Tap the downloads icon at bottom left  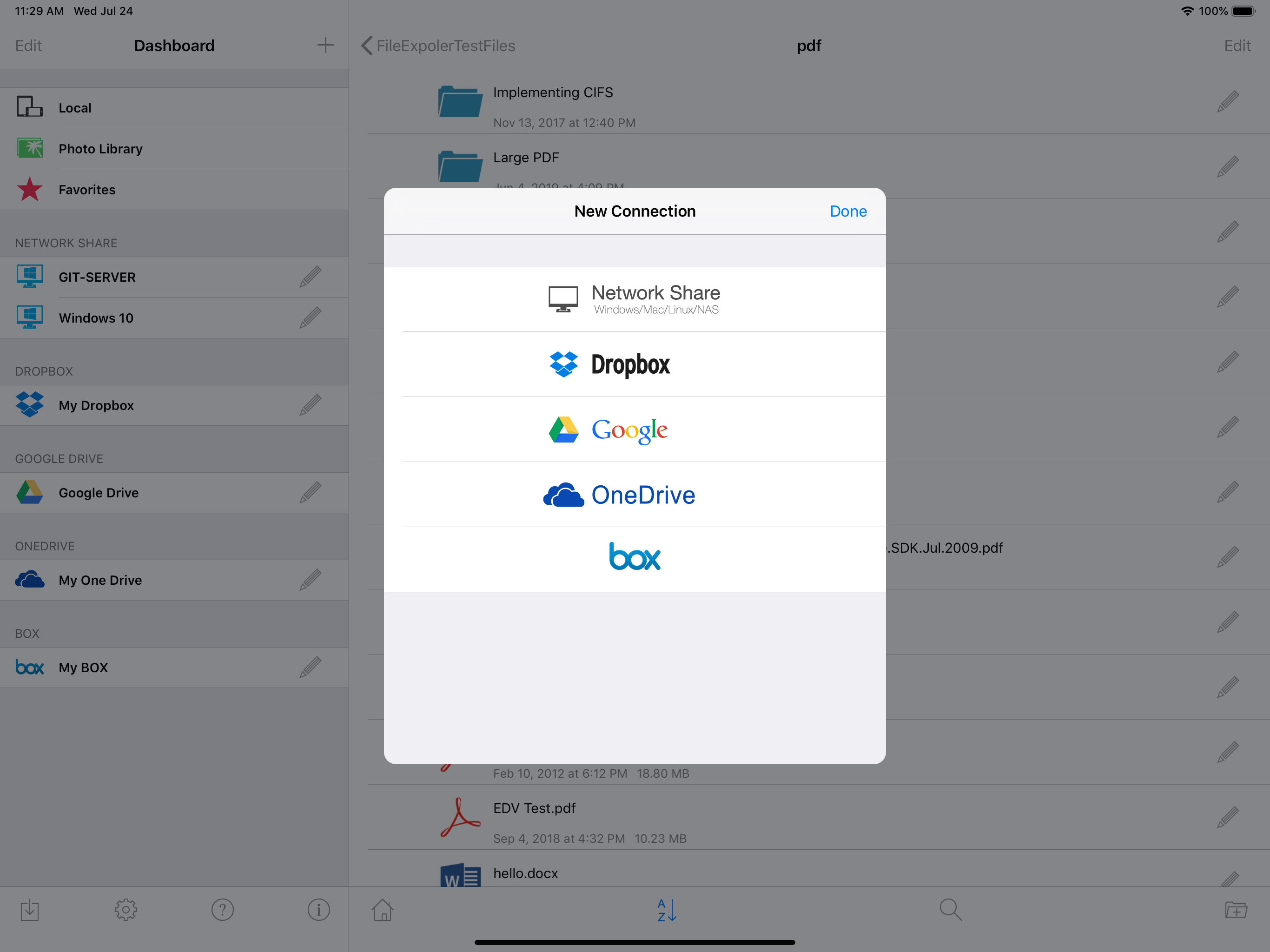[30, 910]
